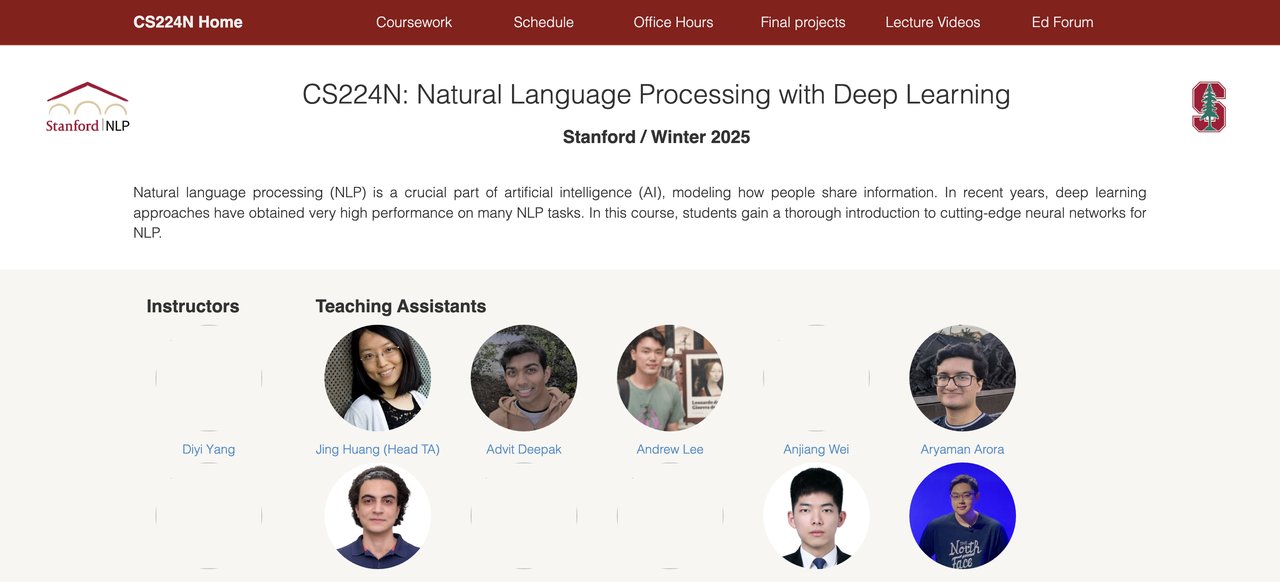Click the Instructors heading
This screenshot has height=582, width=1280.
(x=193, y=307)
